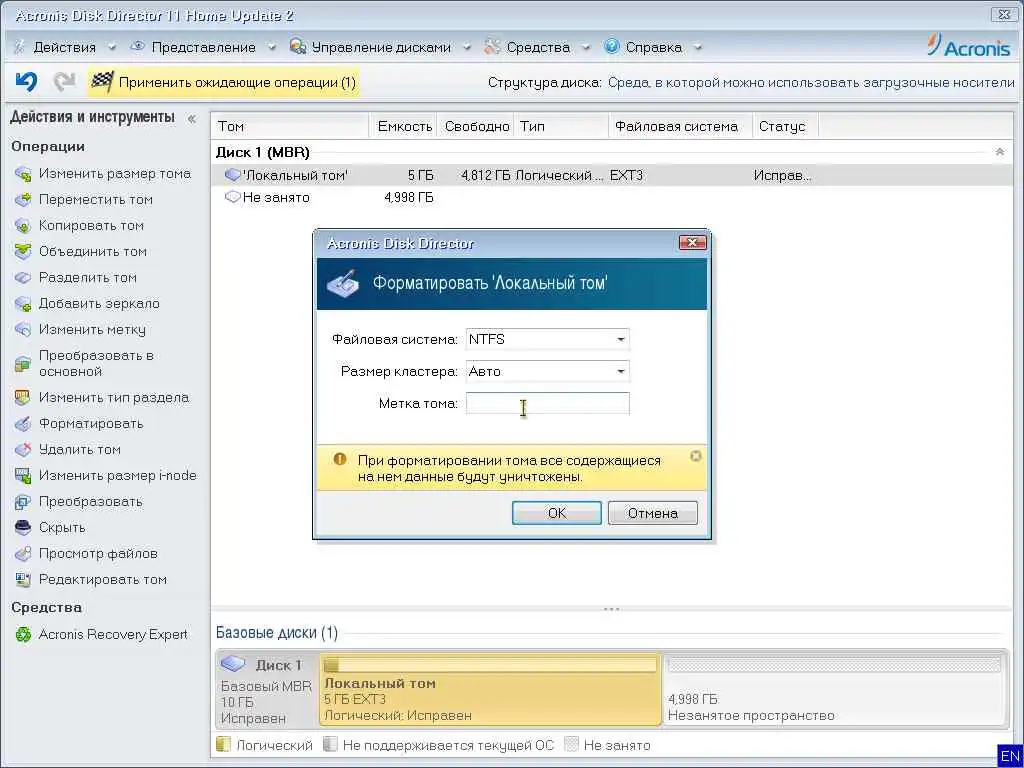
Task: Click the EN language indicator
Action: point(1010,756)
